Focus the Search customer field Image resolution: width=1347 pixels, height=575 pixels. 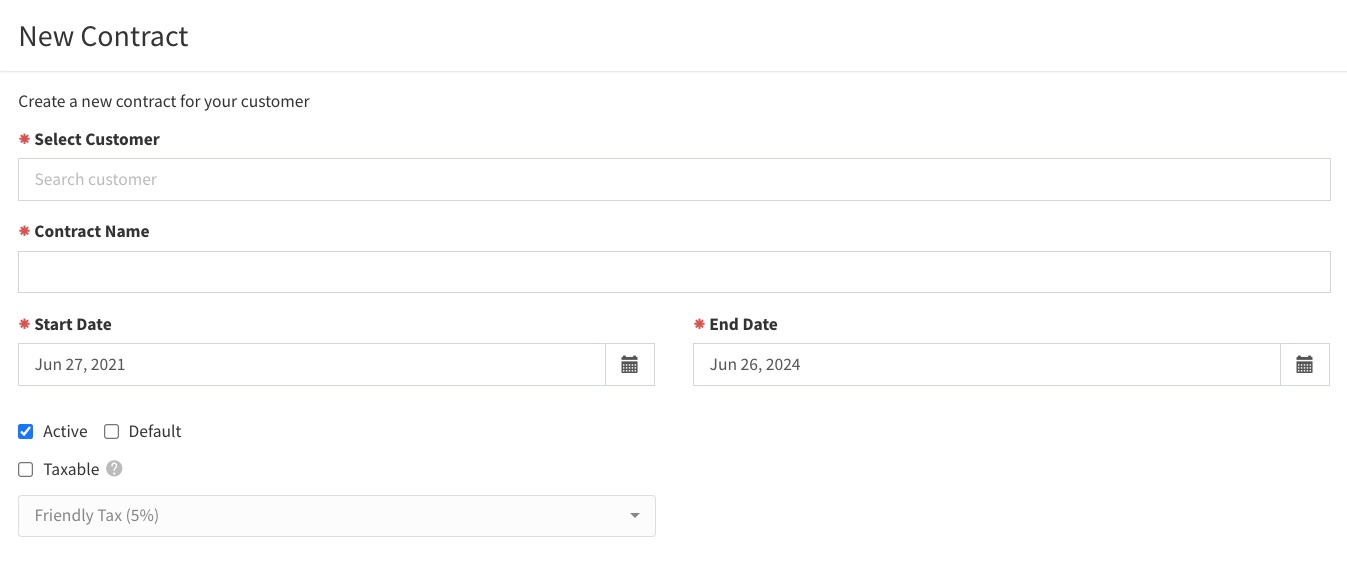click(674, 180)
